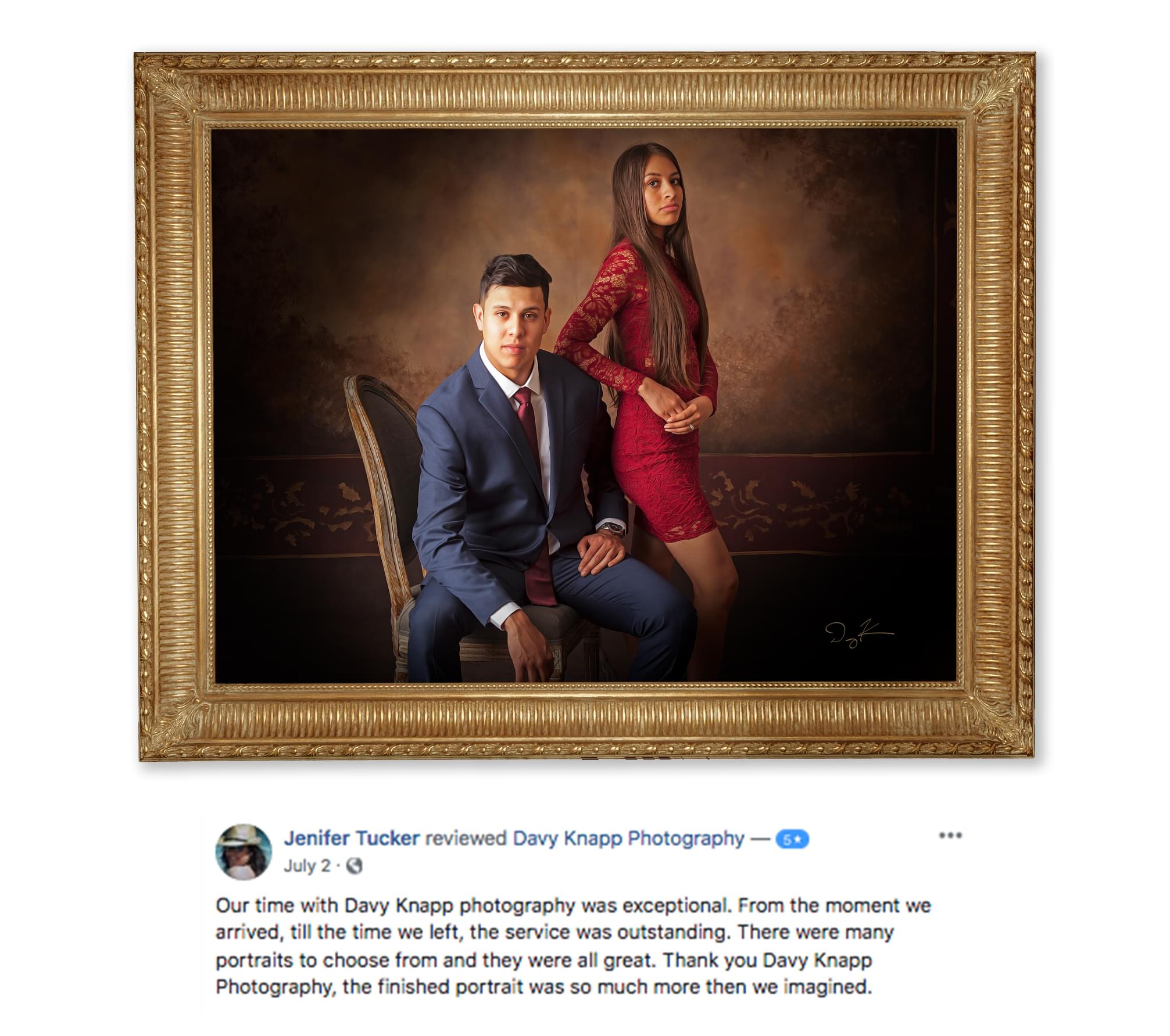Click the man's wristwatch in the portrait
1170x1036 pixels.
(614, 529)
